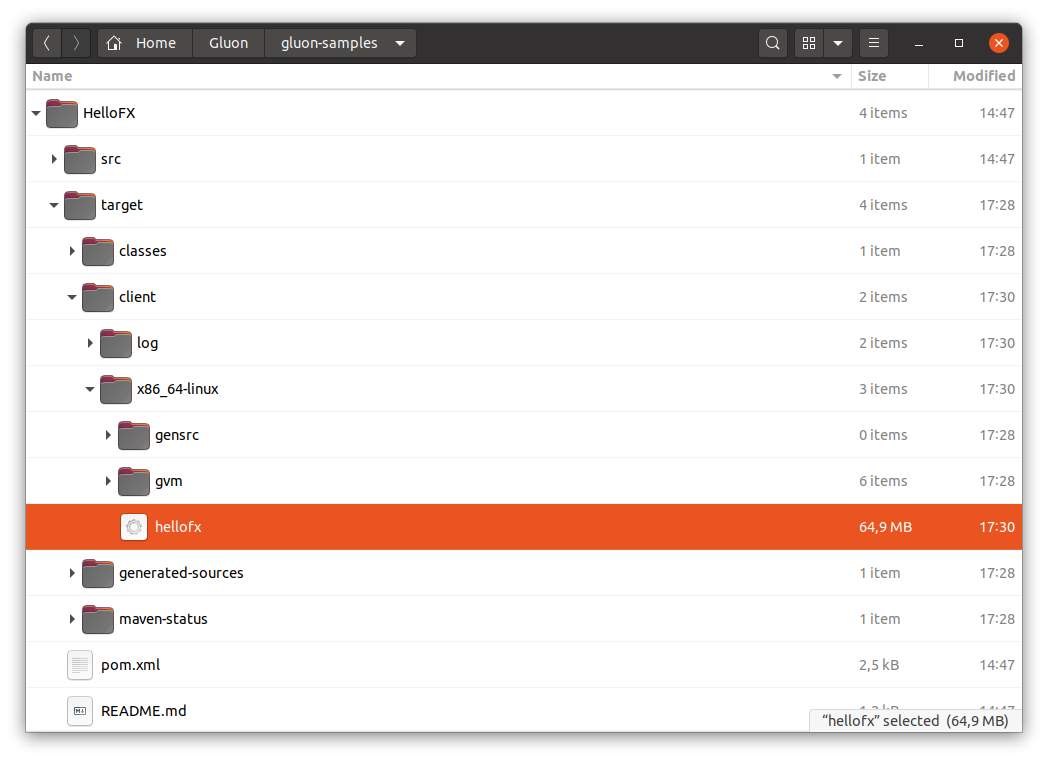
Task: Select the generated-sources folder icon
Action: 98,573
